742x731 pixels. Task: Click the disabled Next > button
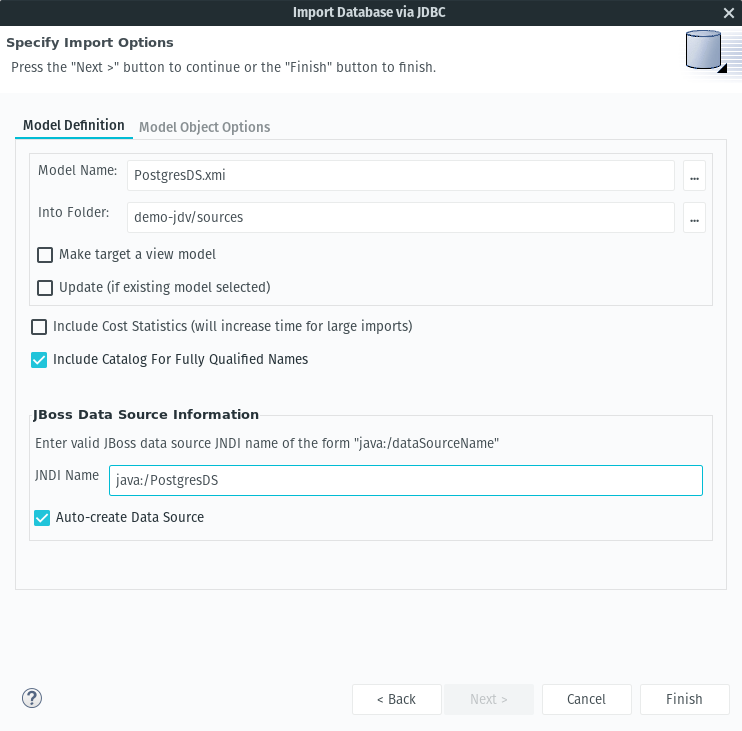click(488, 699)
